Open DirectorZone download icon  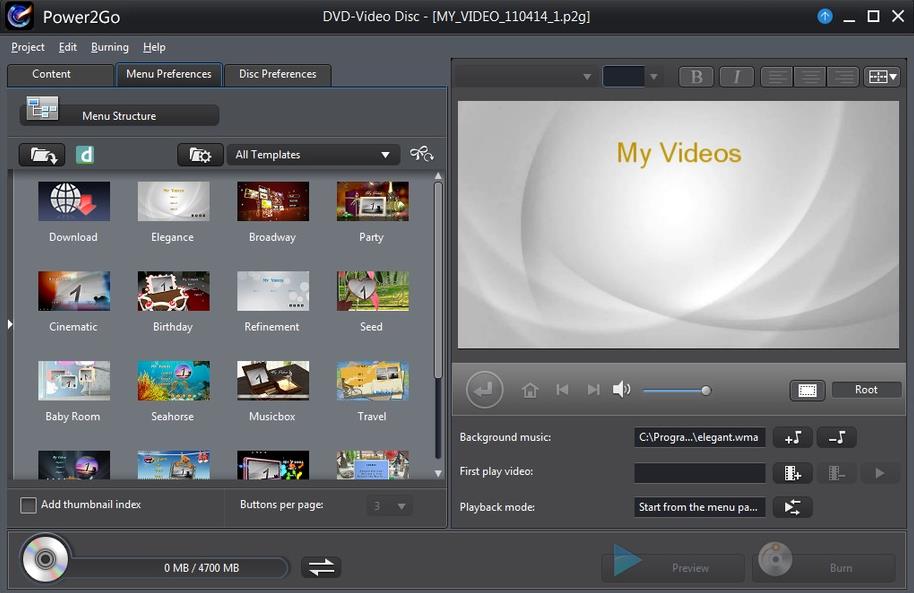(x=85, y=155)
